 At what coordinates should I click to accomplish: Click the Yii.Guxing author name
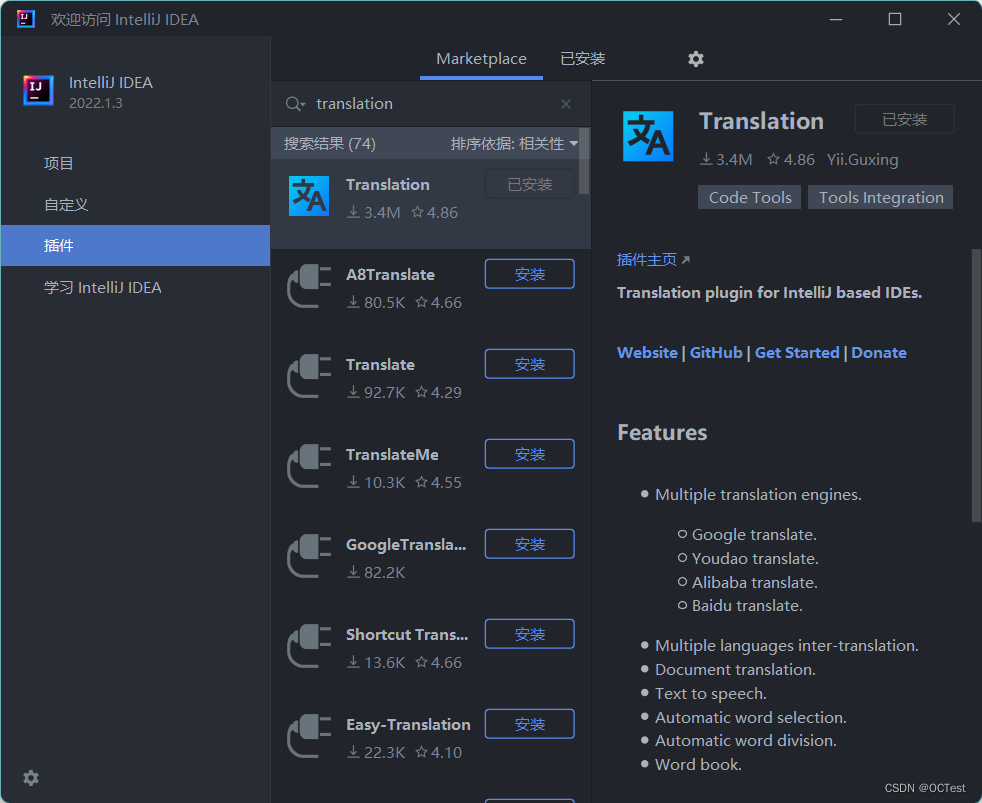point(862,160)
